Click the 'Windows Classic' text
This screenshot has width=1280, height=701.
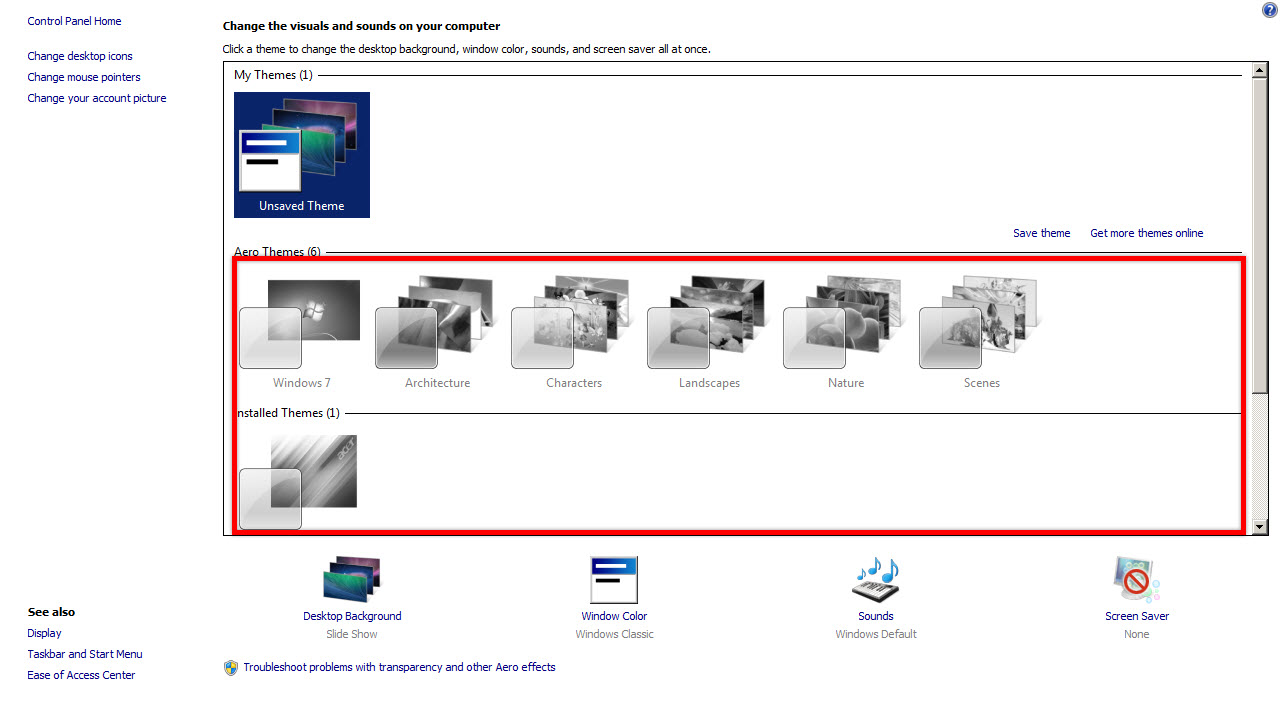pyautogui.click(x=614, y=634)
